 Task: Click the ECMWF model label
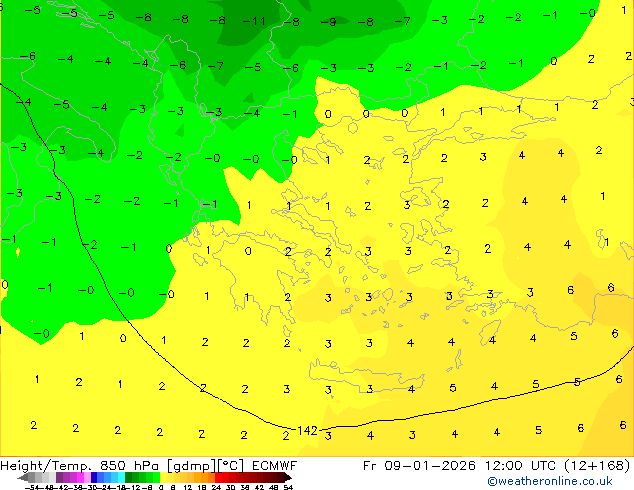[x=275, y=466]
